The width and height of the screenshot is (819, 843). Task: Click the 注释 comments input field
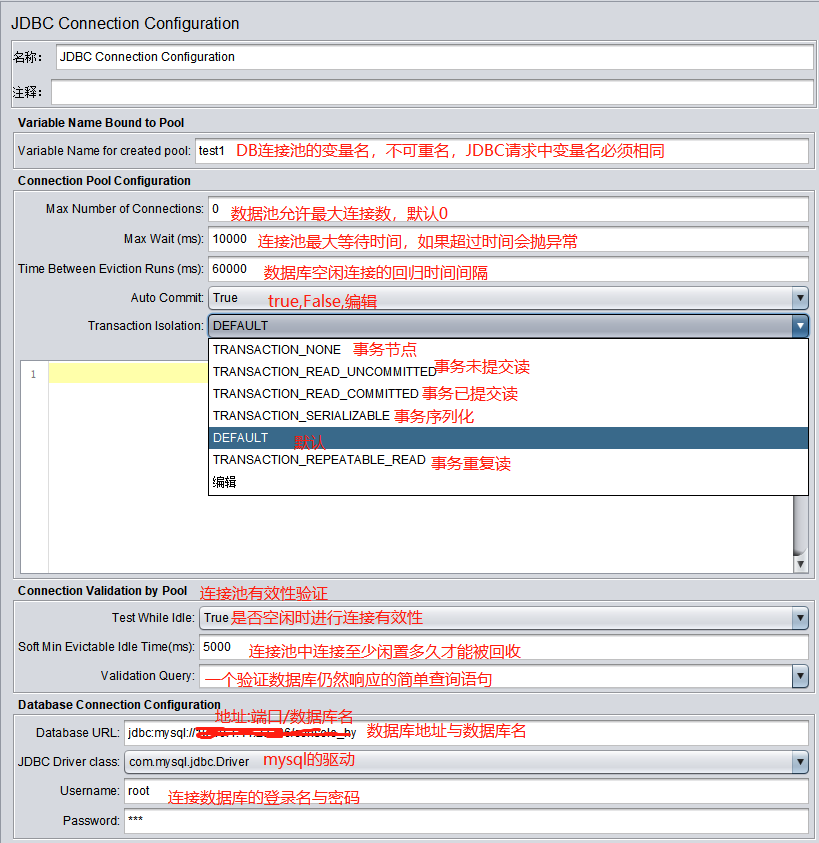432,92
